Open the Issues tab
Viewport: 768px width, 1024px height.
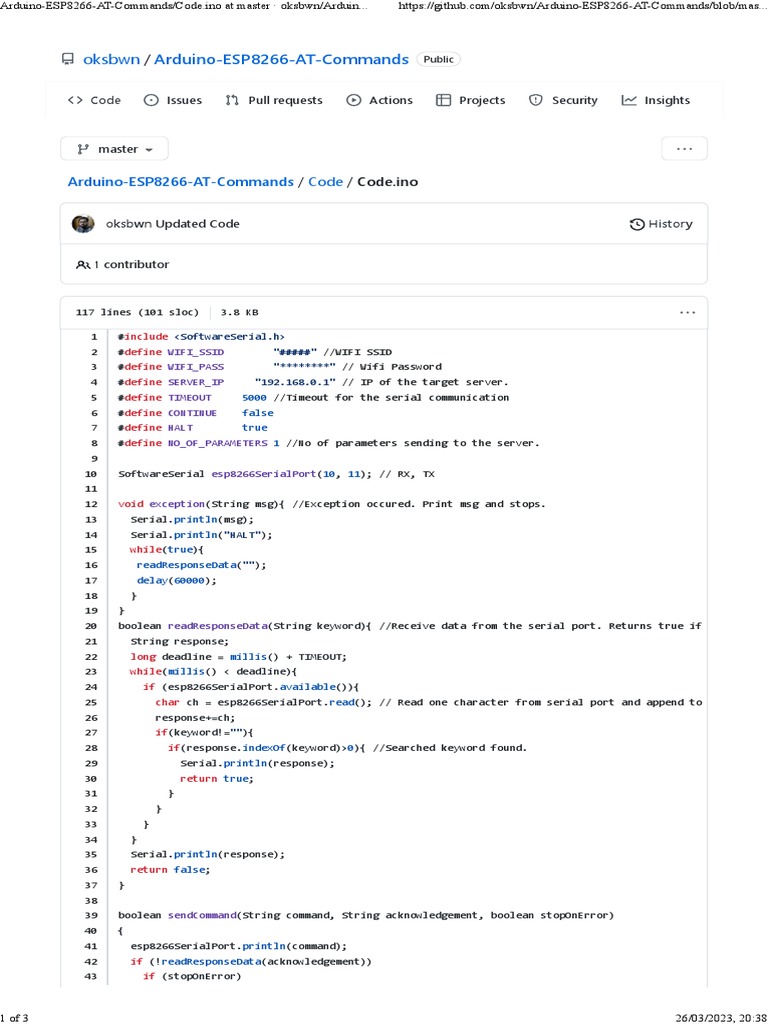pyautogui.click(x=173, y=100)
